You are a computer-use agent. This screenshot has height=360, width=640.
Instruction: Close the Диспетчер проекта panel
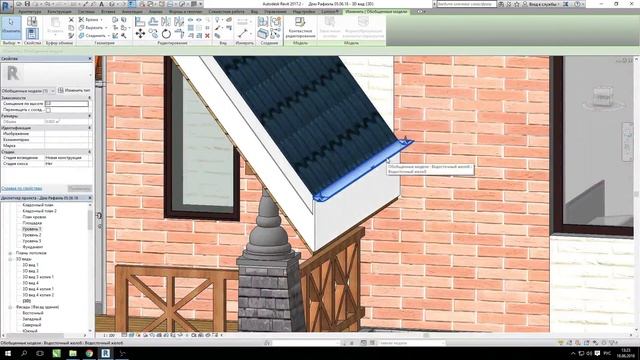click(90, 198)
